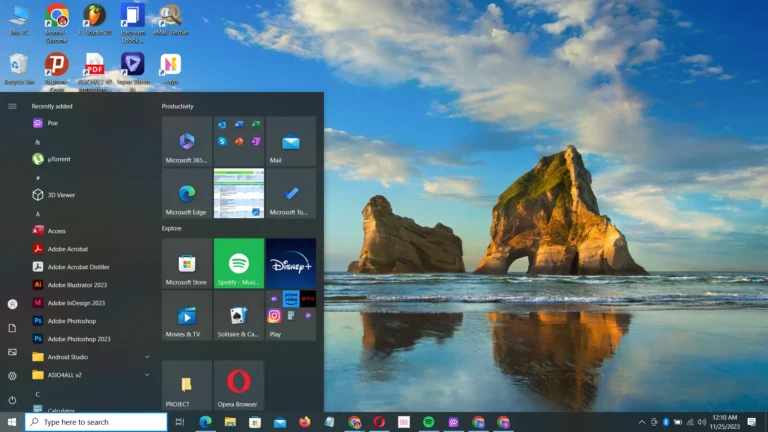Open Edge from the taskbar
The image size is (768, 432).
pyautogui.click(x=205, y=422)
